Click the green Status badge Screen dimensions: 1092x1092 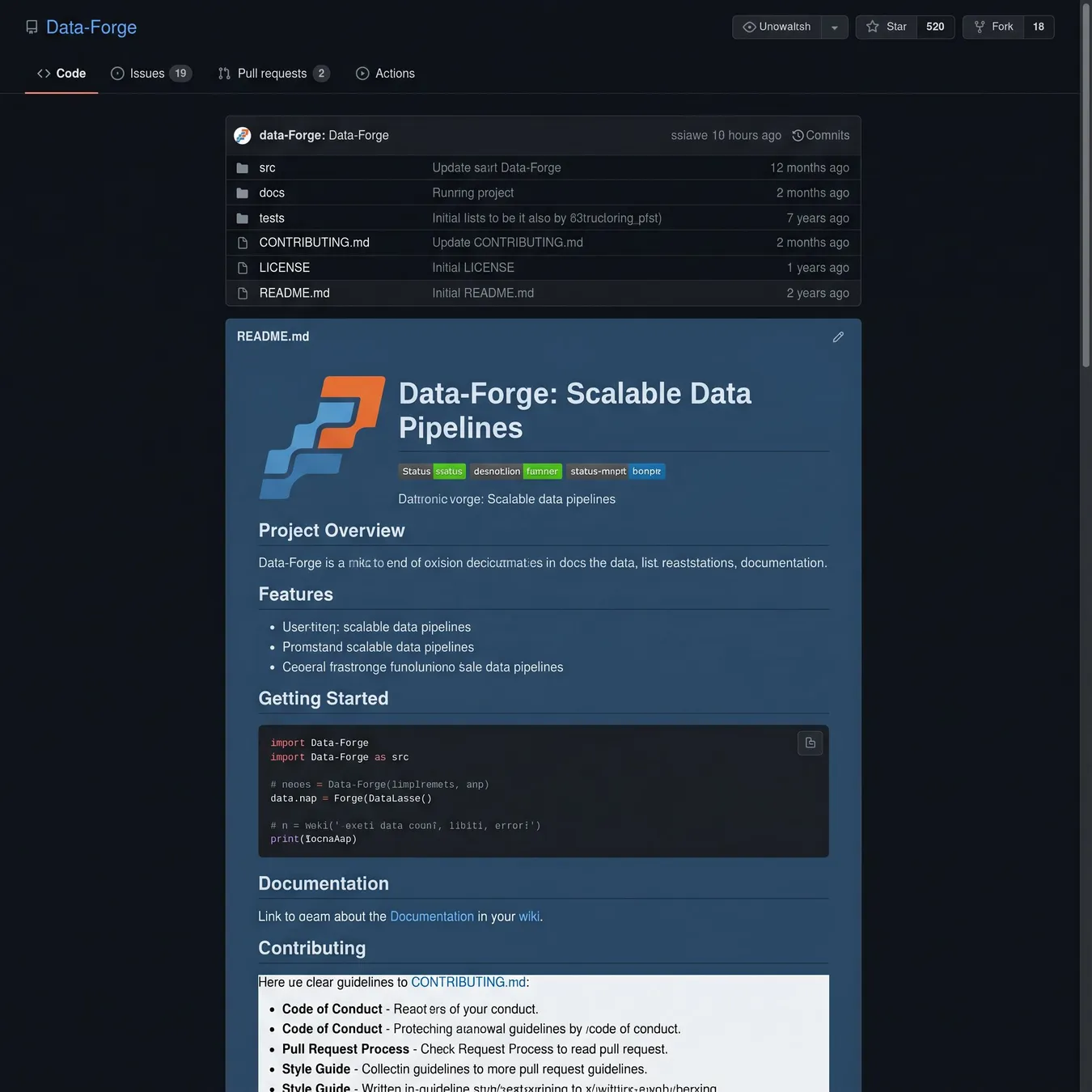click(433, 472)
